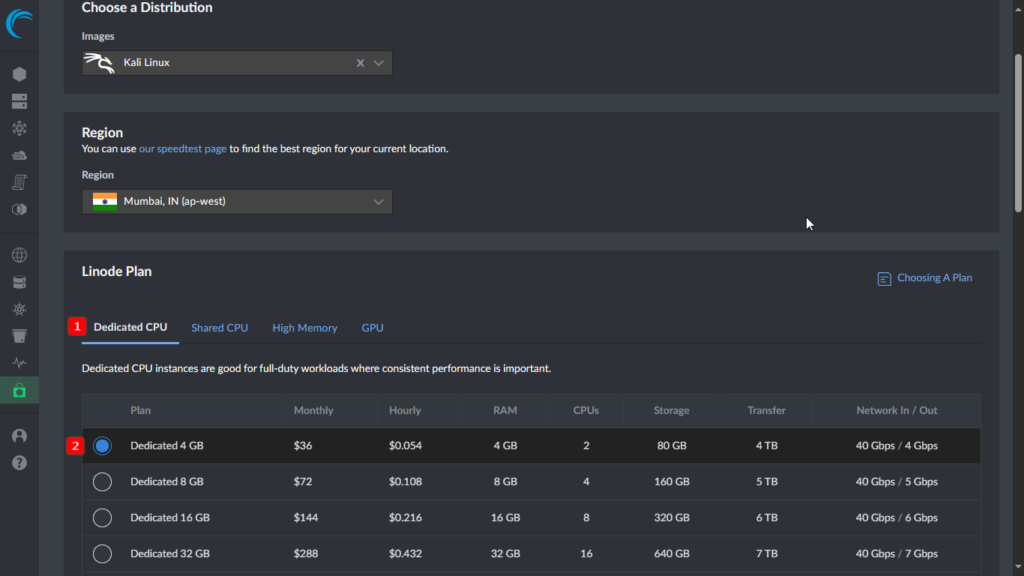
Task: Click the vertical page scrollbar
Action: pyautogui.click(x=1018, y=134)
